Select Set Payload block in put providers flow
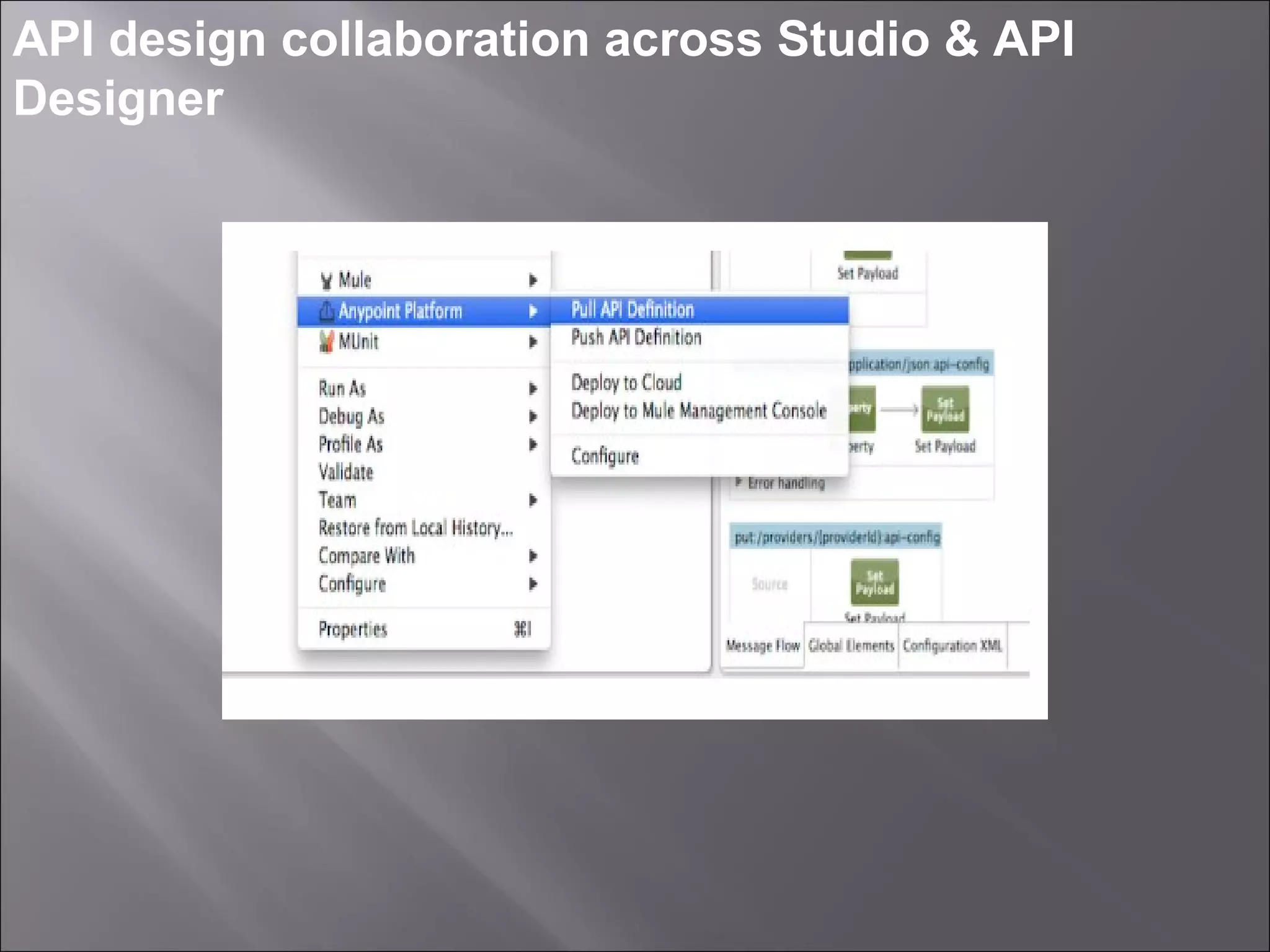The image size is (1270, 952). click(x=874, y=582)
